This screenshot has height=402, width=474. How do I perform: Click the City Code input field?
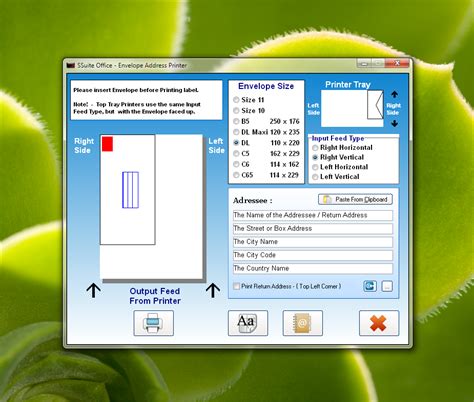313,255
